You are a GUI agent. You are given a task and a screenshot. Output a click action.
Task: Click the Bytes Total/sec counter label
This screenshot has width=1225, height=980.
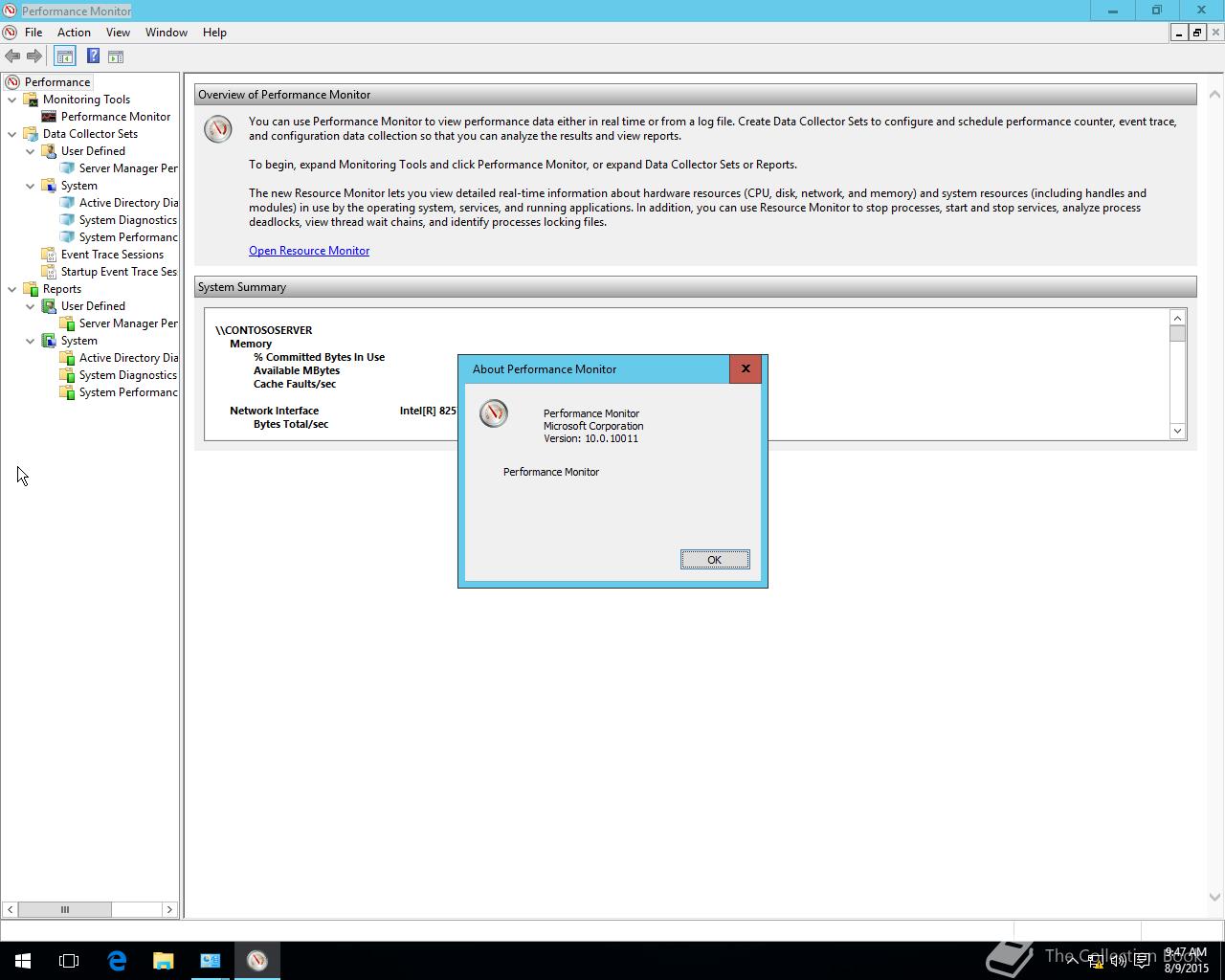click(291, 424)
